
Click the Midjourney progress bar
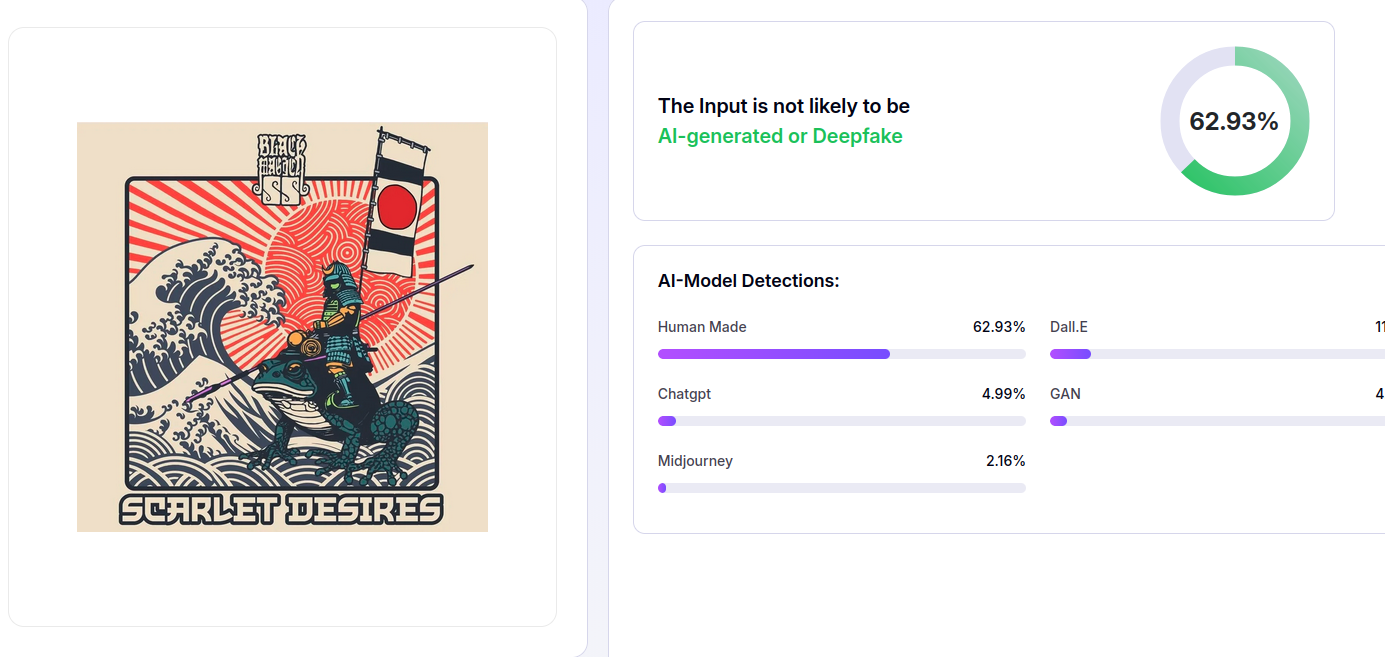pos(841,488)
